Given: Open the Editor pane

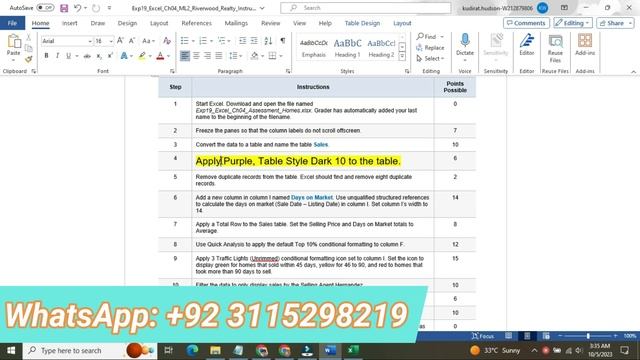Looking at the screenshot, I should 527,45.
